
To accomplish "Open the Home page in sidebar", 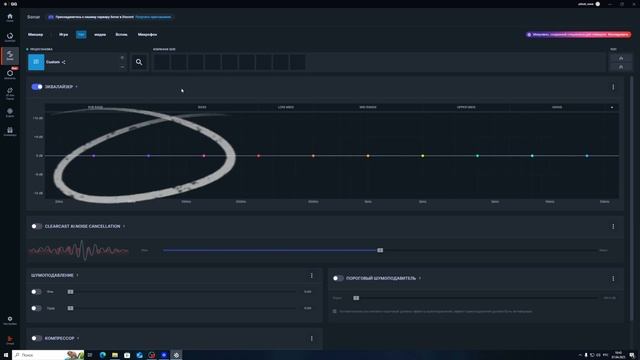I will 10,18.
